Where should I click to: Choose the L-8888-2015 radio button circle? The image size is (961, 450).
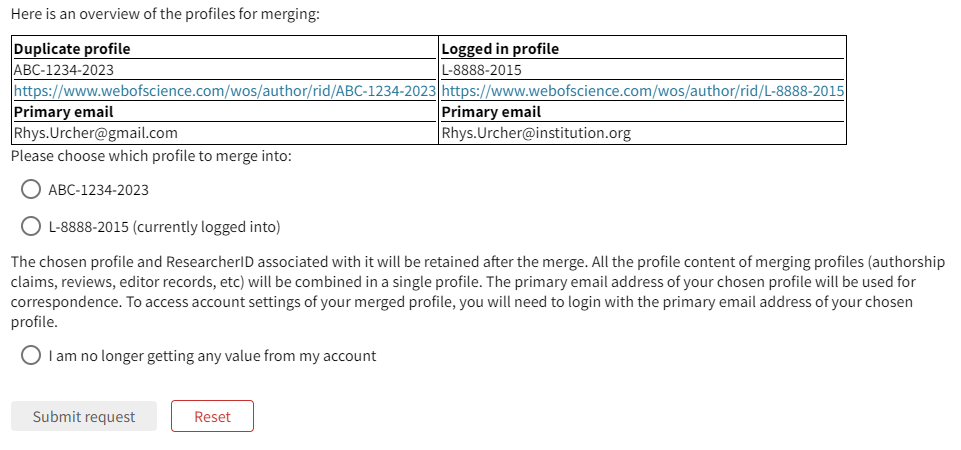31,226
